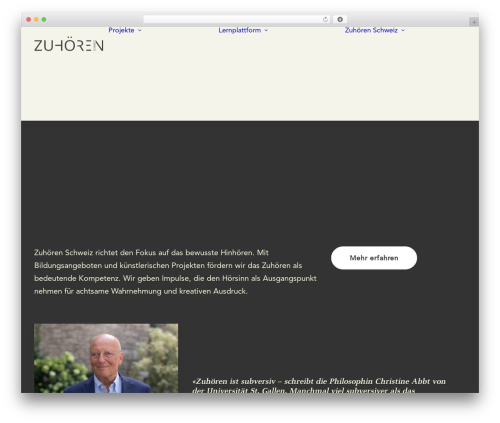Click the Mehr erfahren button
The image size is (500, 423).
(374, 258)
